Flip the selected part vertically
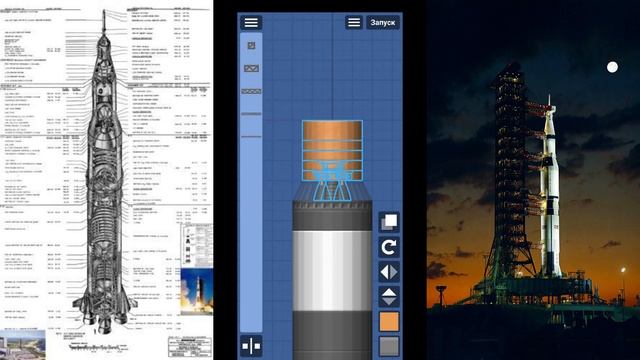640x360 pixels. pos(389,297)
